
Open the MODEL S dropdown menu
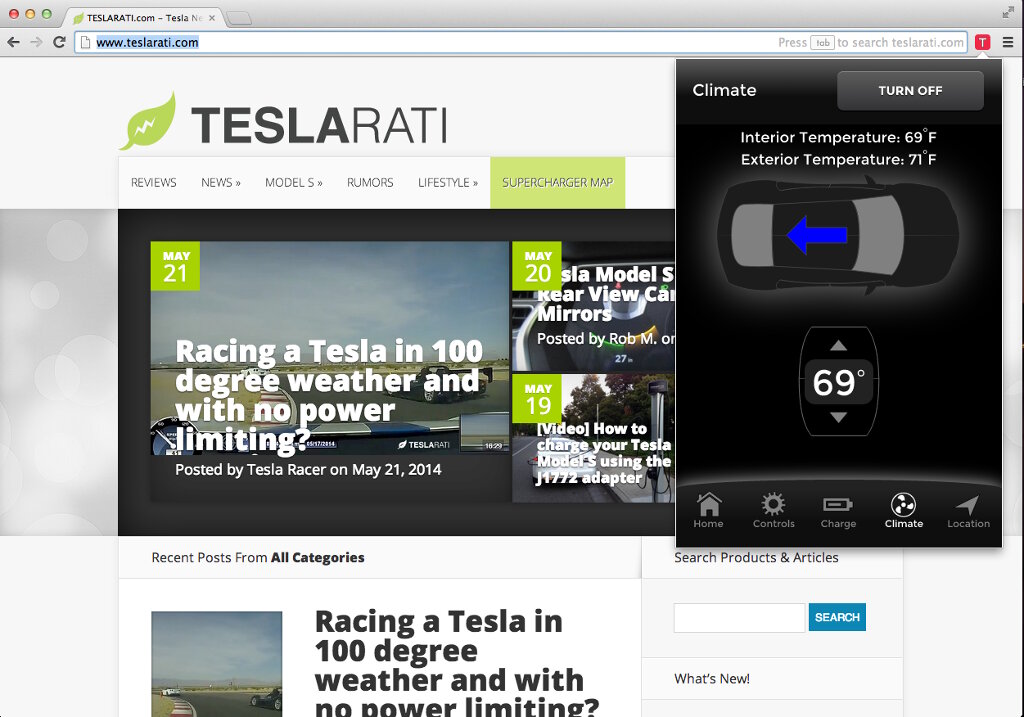[294, 183]
